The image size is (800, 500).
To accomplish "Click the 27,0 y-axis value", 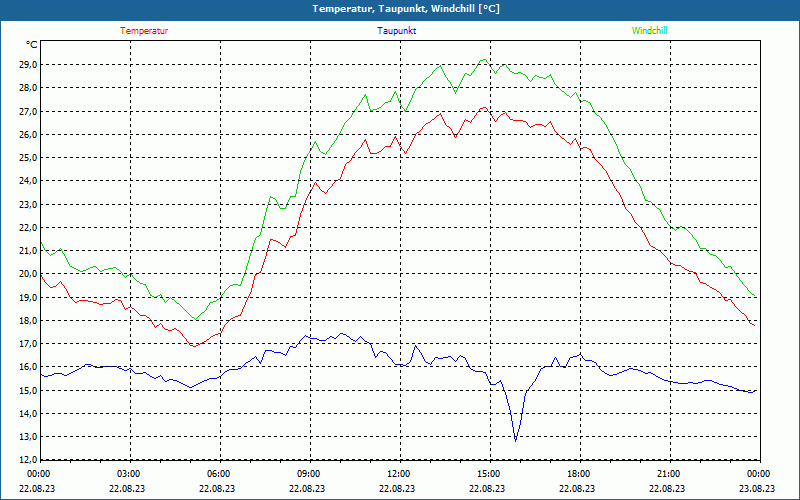I will point(28,111).
